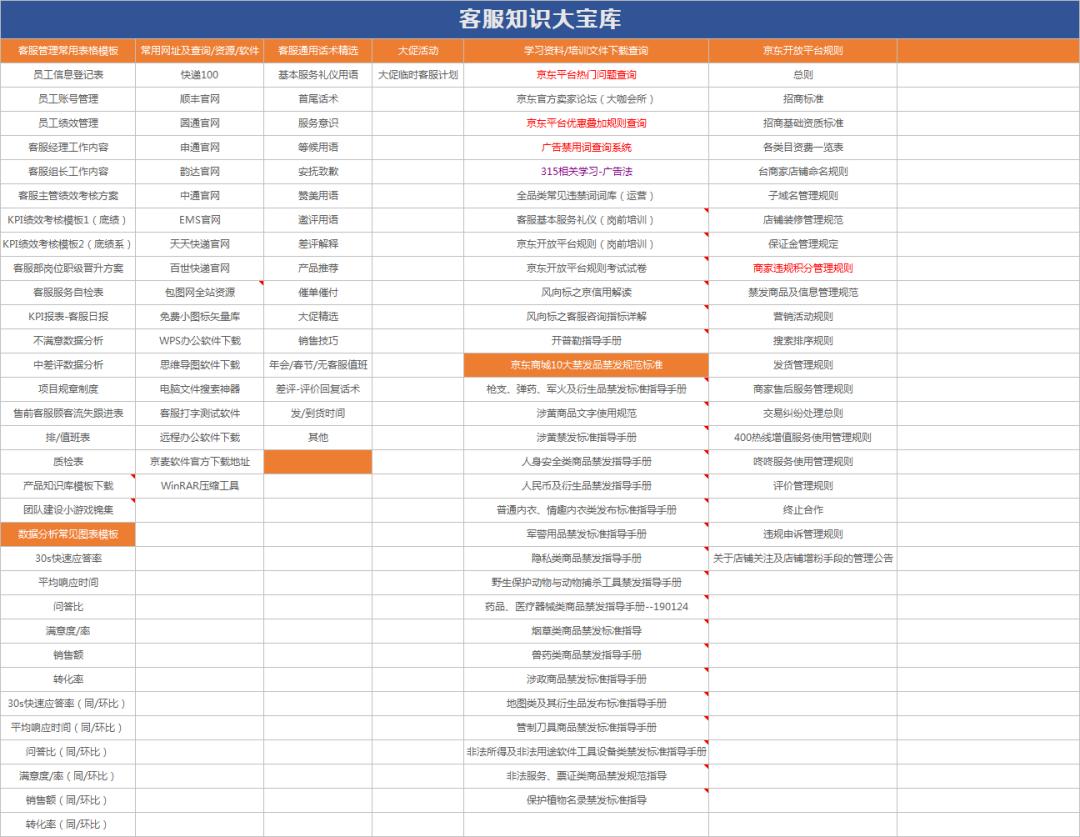Open 安抚致歉
Screen dimensions: 1080x837
tap(318, 171)
